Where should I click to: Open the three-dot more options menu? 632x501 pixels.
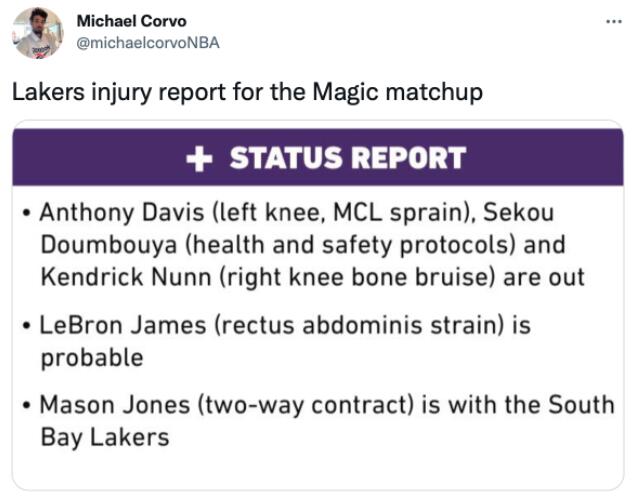click(x=614, y=22)
